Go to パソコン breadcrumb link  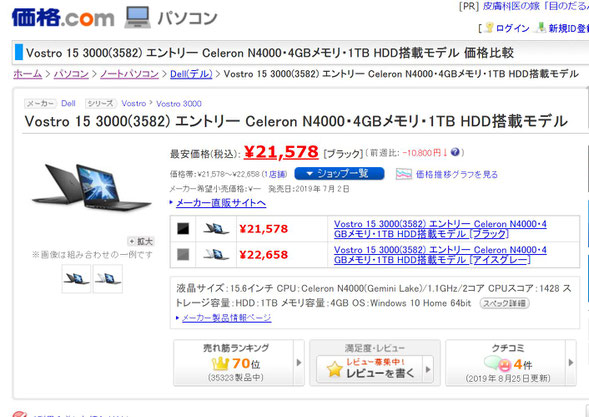[71, 74]
